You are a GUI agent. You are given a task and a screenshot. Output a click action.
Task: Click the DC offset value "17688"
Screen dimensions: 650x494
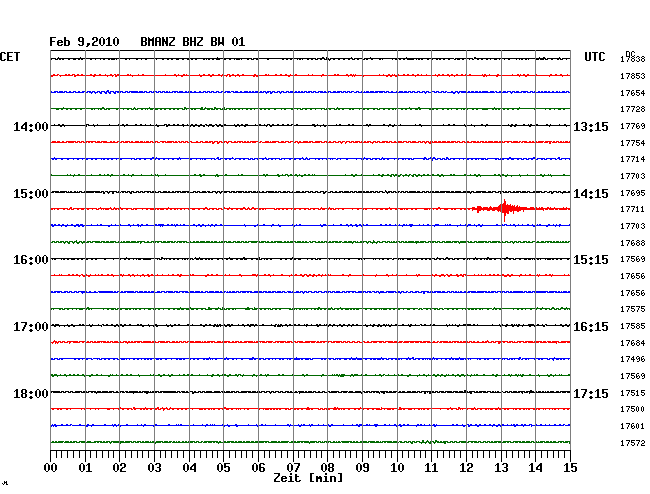click(633, 243)
